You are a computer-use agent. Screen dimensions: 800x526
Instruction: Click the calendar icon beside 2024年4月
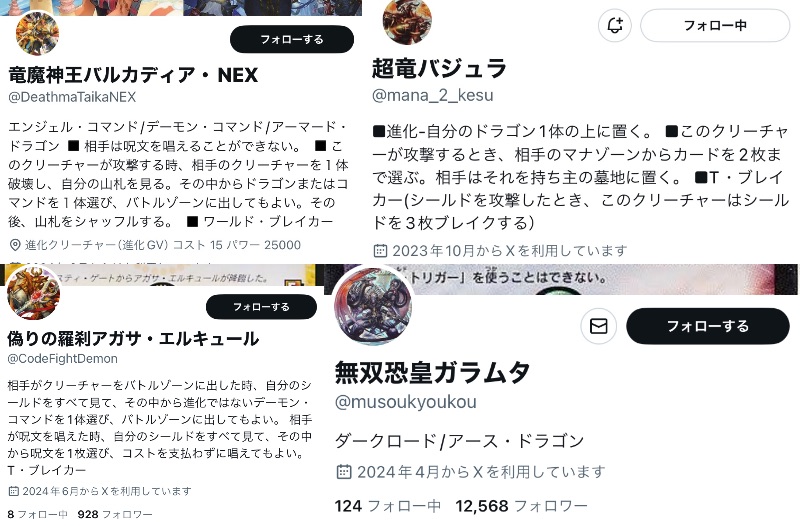[344, 472]
